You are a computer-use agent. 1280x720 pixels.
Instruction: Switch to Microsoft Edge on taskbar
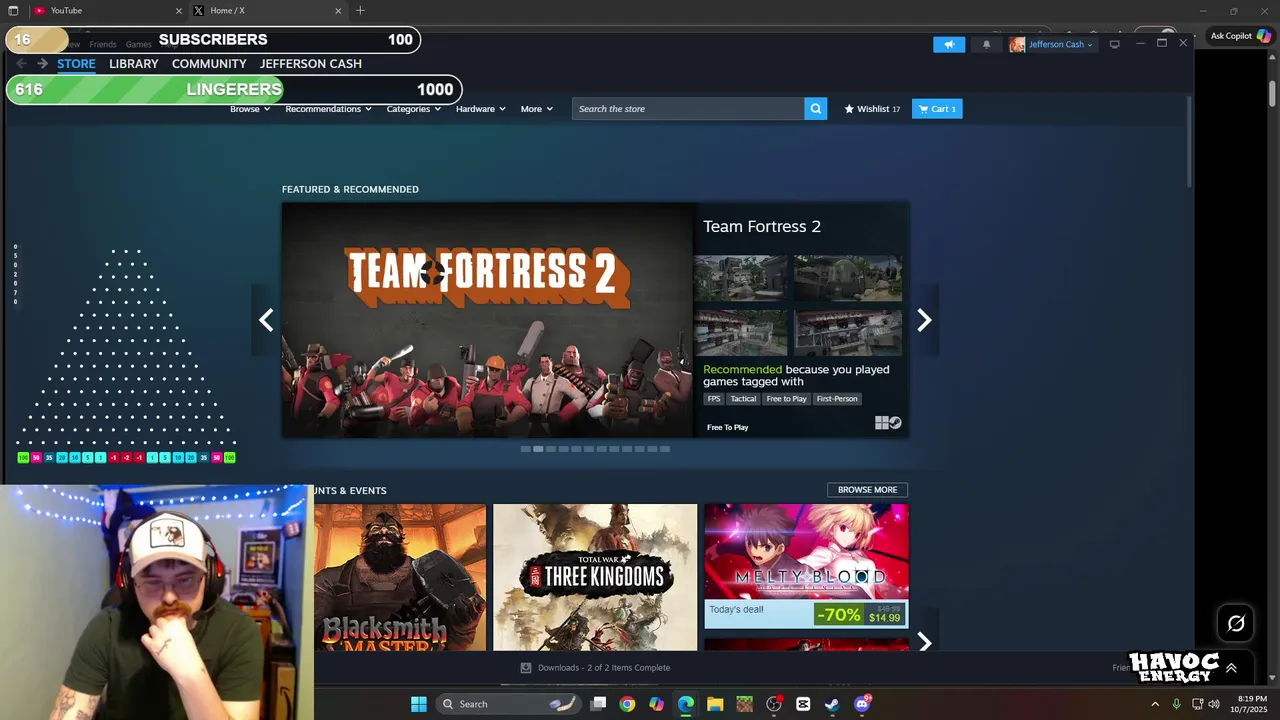686,704
